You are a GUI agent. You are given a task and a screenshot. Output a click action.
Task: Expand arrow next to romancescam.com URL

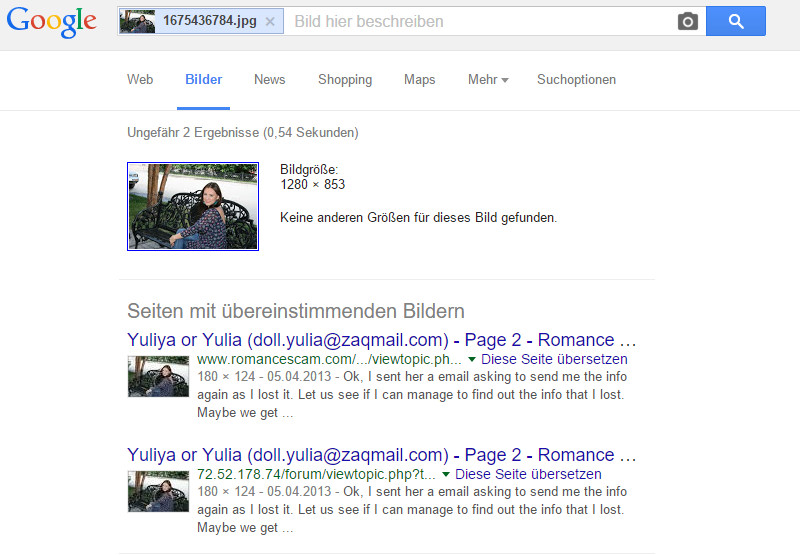(472, 360)
